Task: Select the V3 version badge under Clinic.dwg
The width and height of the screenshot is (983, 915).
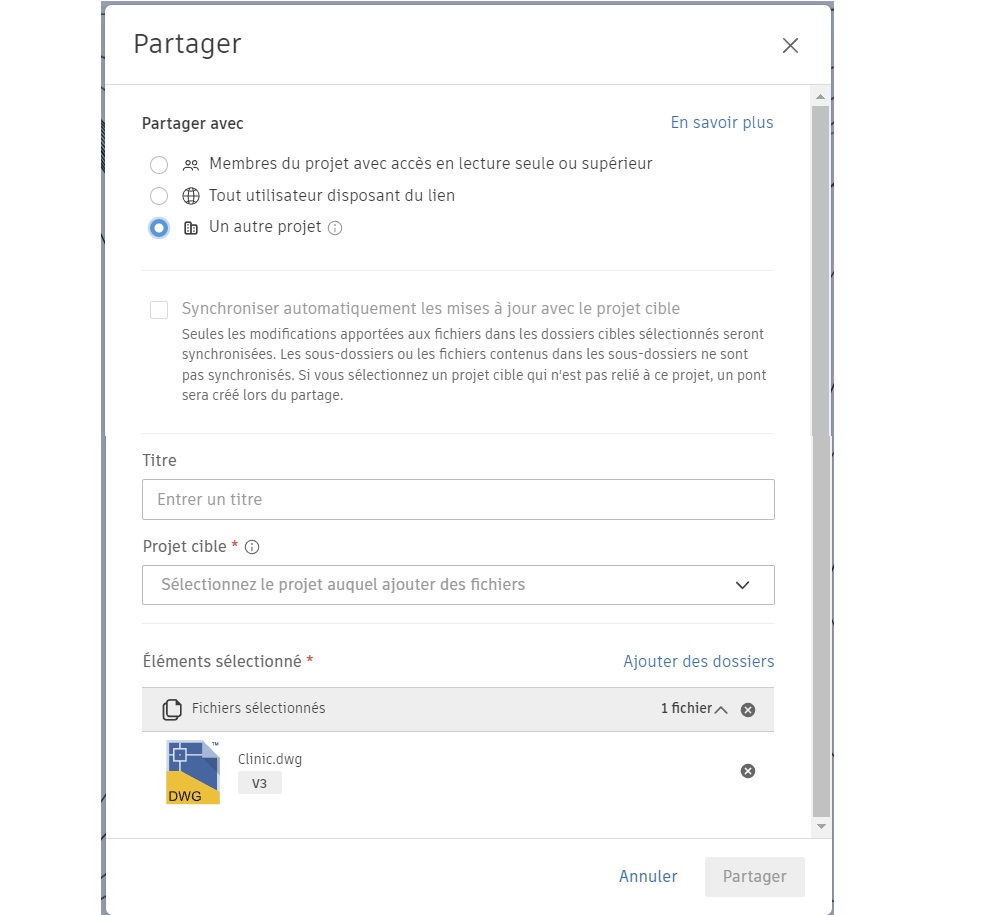Action: click(259, 783)
